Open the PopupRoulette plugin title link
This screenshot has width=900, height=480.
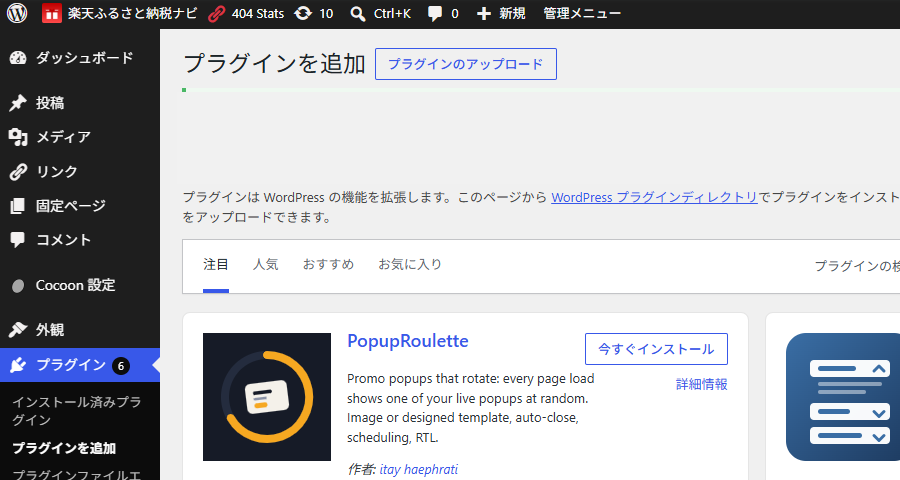click(x=408, y=341)
